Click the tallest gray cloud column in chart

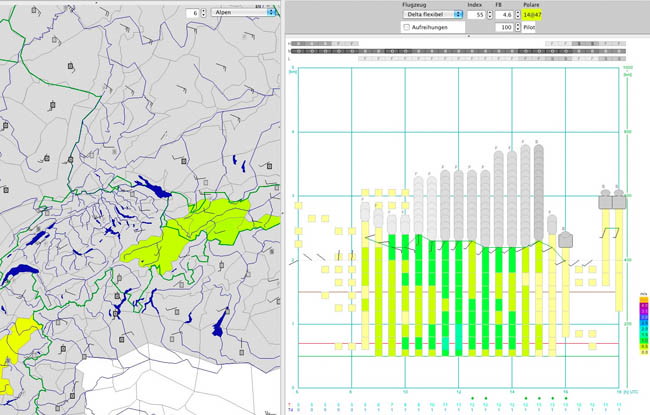[x=538, y=193]
